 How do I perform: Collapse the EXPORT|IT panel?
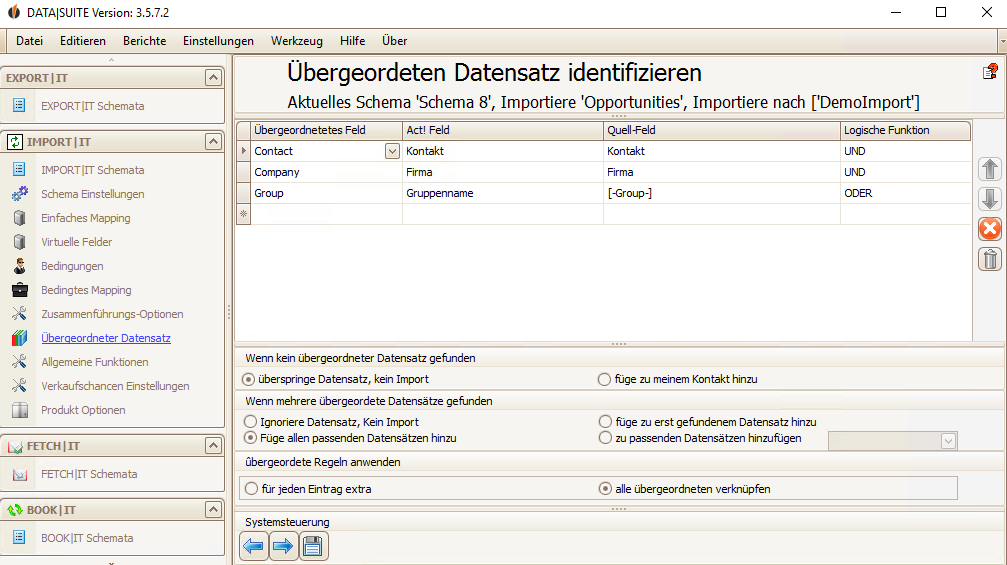pyautogui.click(x=213, y=78)
